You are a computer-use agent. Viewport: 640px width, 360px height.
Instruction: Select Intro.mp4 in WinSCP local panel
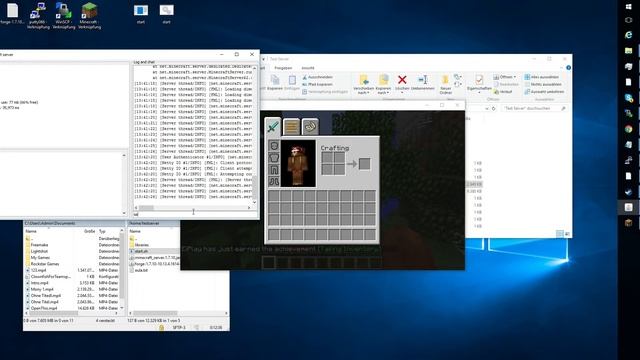(39, 283)
